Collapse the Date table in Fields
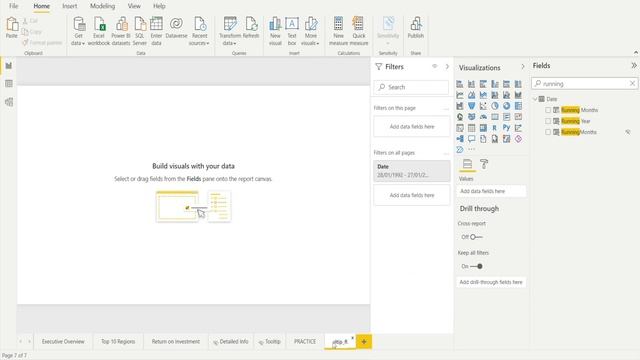Viewport: 640px width, 360px height. [535, 99]
